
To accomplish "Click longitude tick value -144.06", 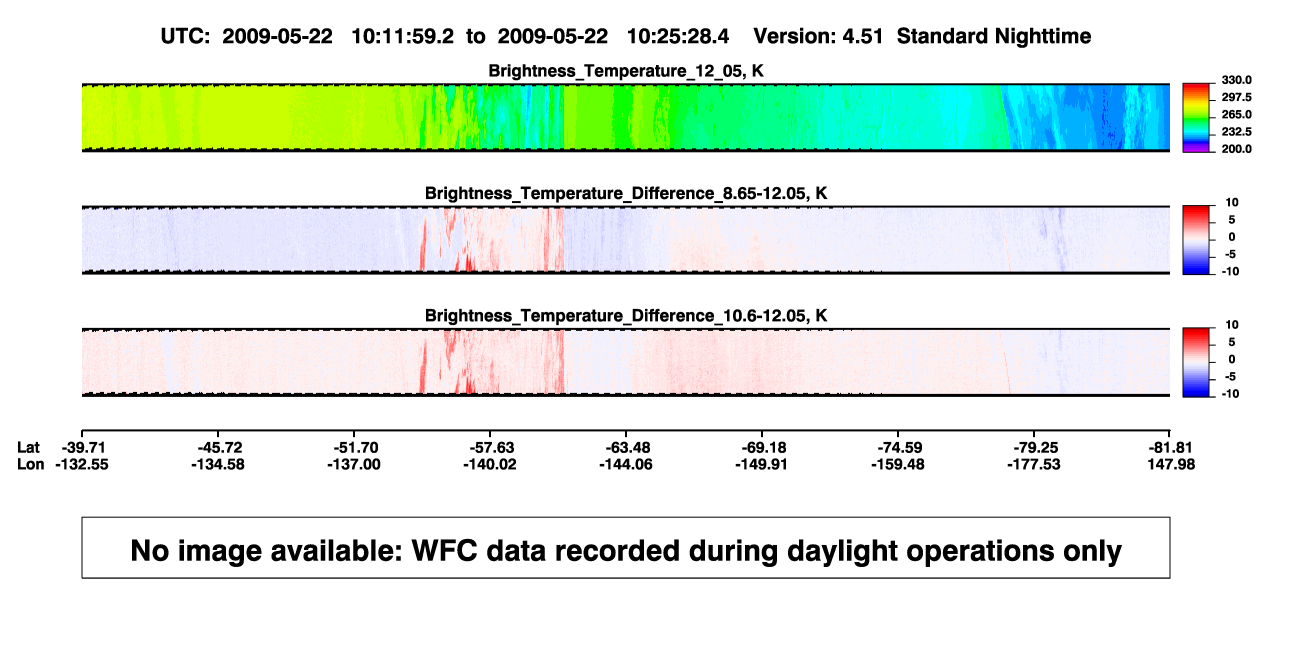I will [x=626, y=464].
